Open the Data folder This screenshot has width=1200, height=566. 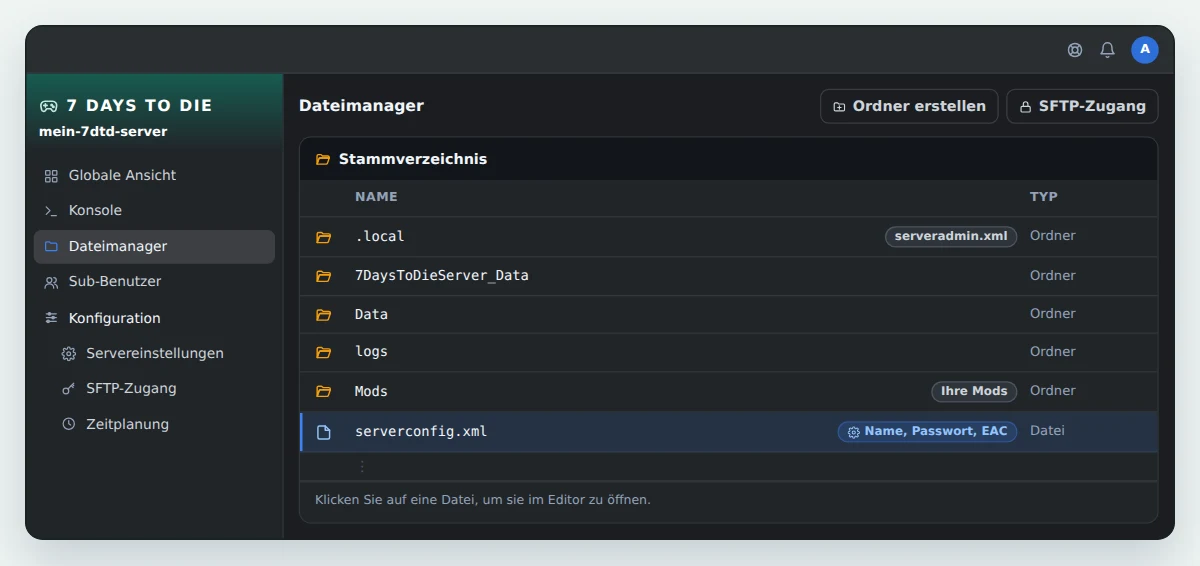(x=728, y=315)
